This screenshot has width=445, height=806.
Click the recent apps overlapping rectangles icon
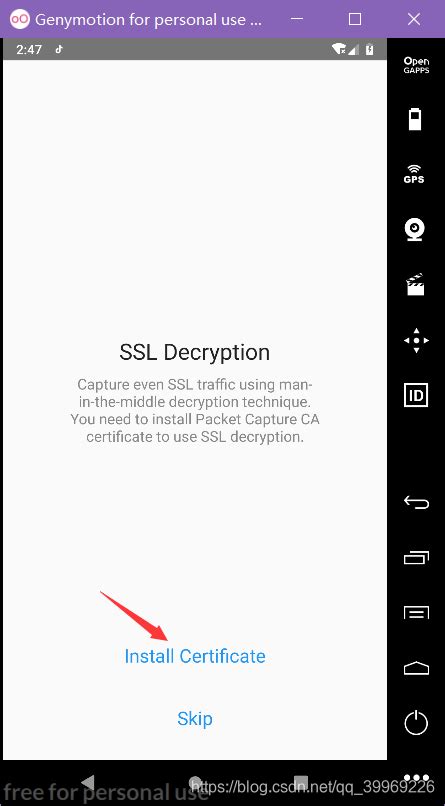click(x=416, y=557)
